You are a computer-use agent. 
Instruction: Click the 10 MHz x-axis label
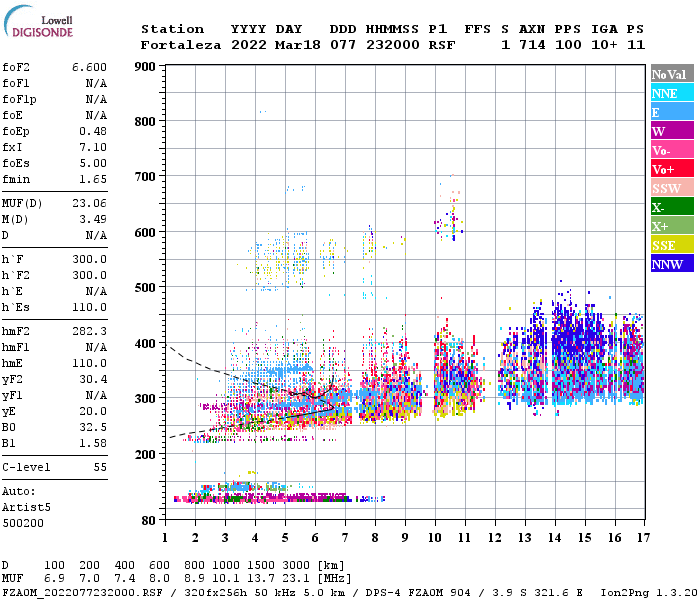[x=435, y=538]
